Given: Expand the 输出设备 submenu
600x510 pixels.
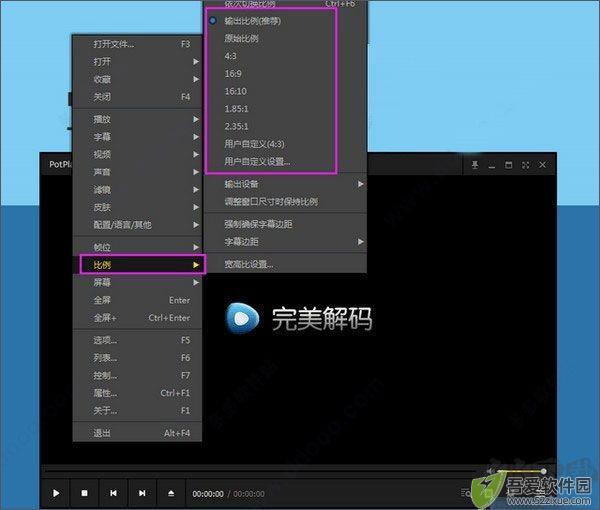Looking at the screenshot, I should point(285,184).
